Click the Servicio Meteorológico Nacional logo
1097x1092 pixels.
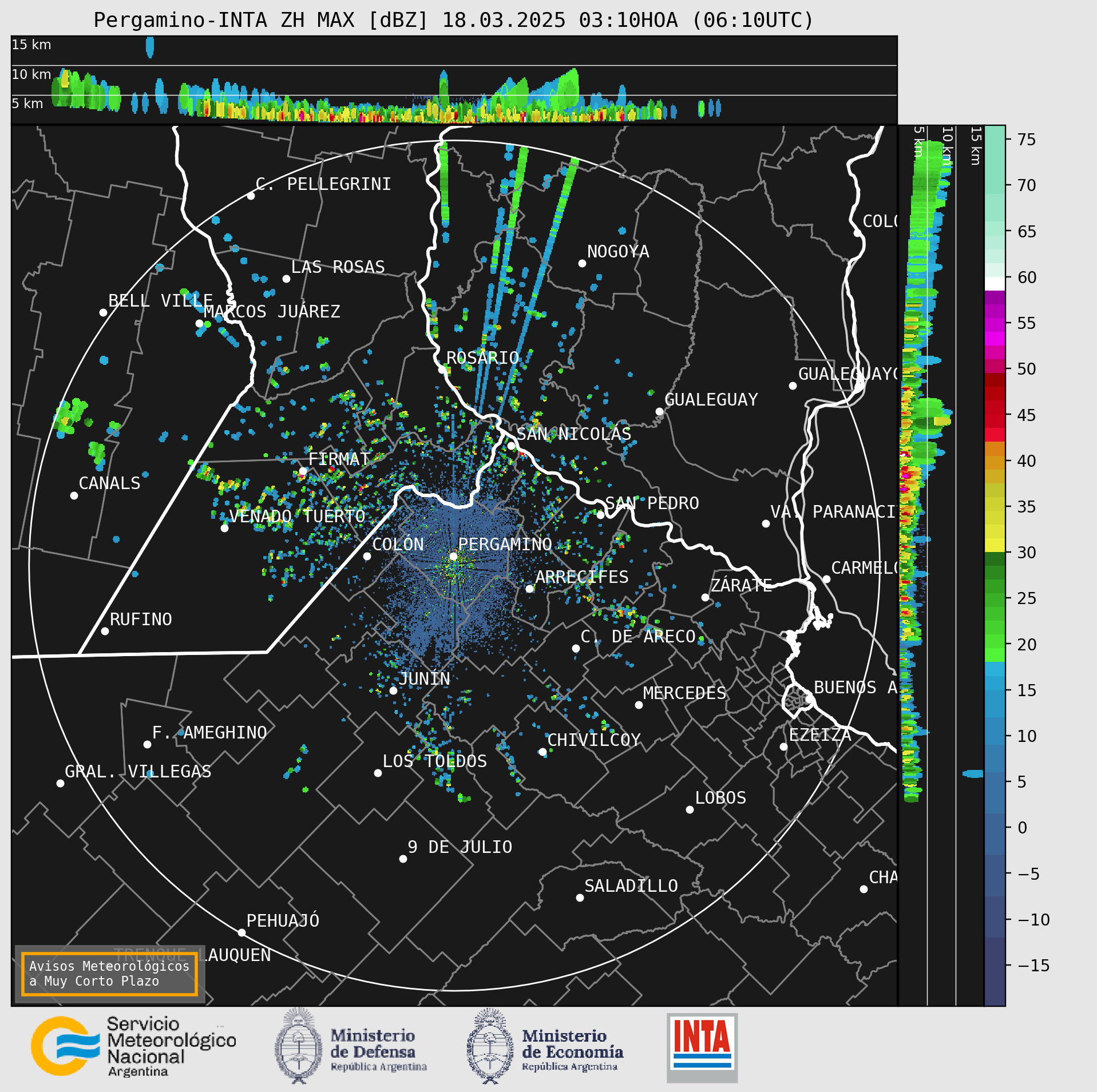pyautogui.click(x=134, y=1047)
